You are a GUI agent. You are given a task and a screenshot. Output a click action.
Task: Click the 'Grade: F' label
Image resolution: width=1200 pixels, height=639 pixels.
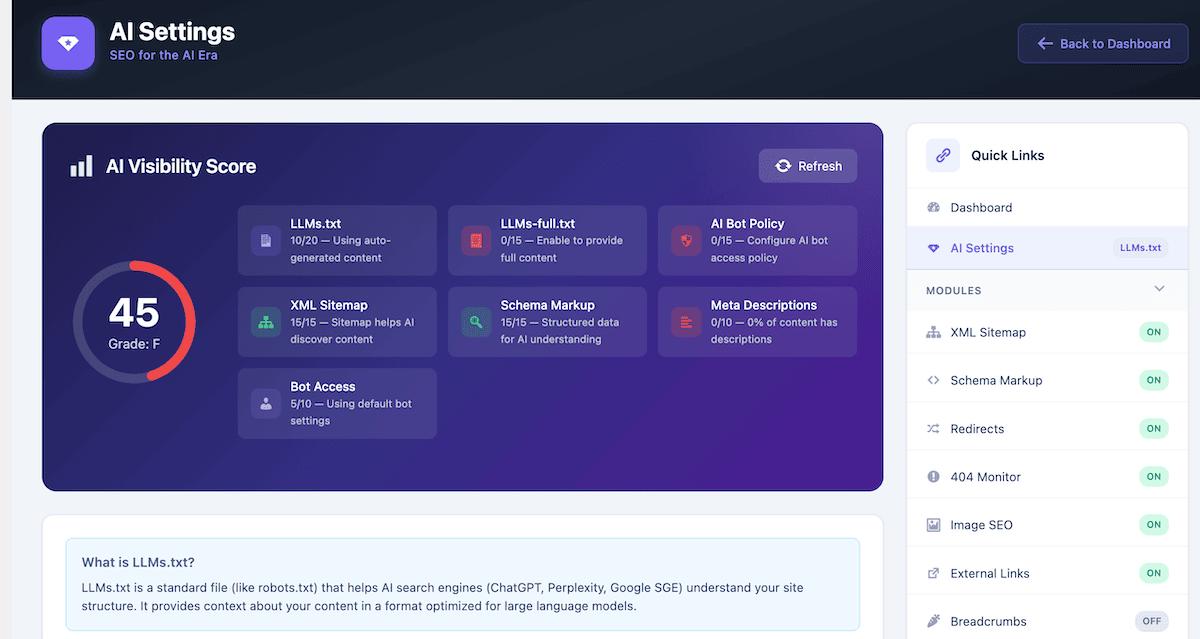coord(134,345)
